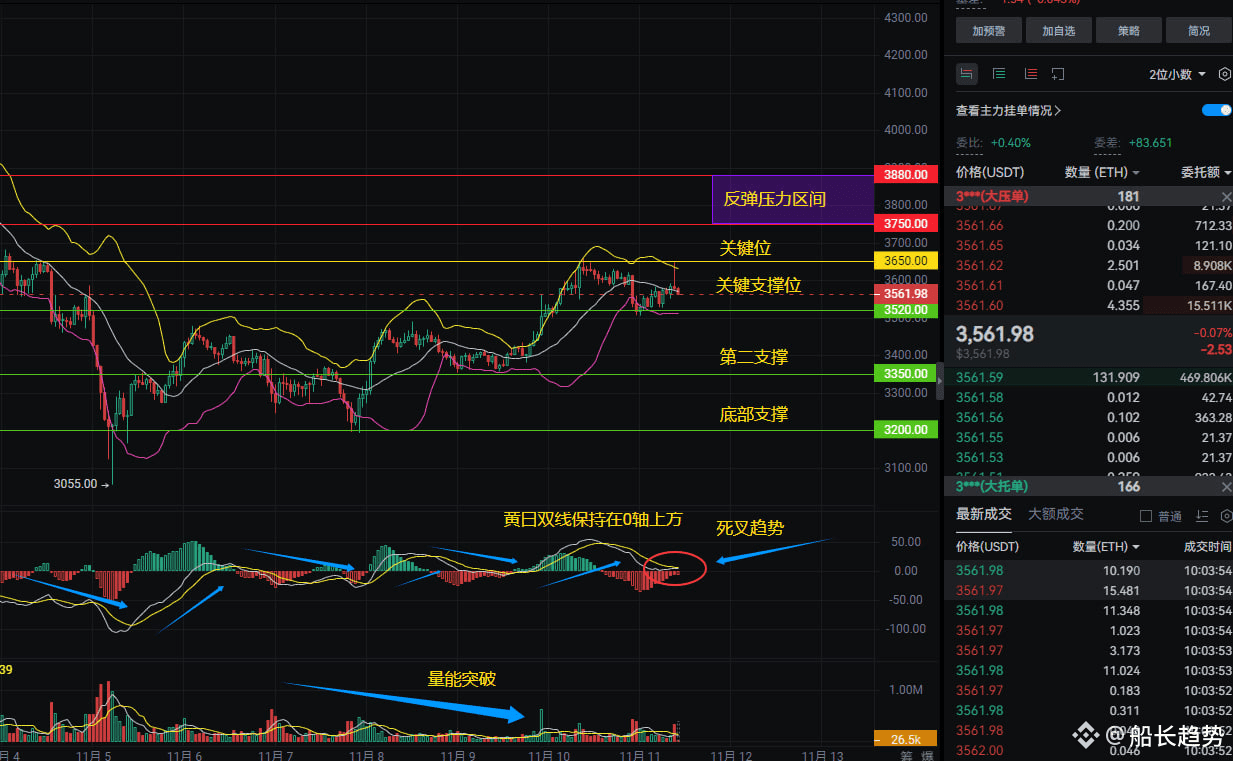Expand the 委托额 column dropdown
Viewport: 1233px width, 761px height.
tap(1206, 172)
